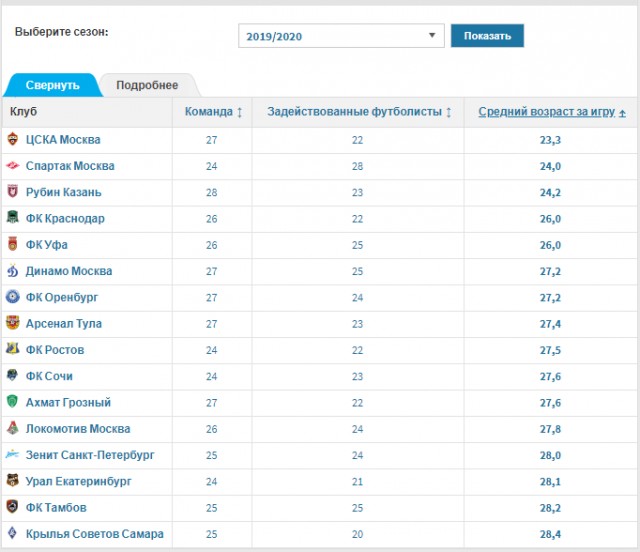Click average age 26,0 in ФК Уфа row
This screenshot has width=640, height=552.
point(550,245)
